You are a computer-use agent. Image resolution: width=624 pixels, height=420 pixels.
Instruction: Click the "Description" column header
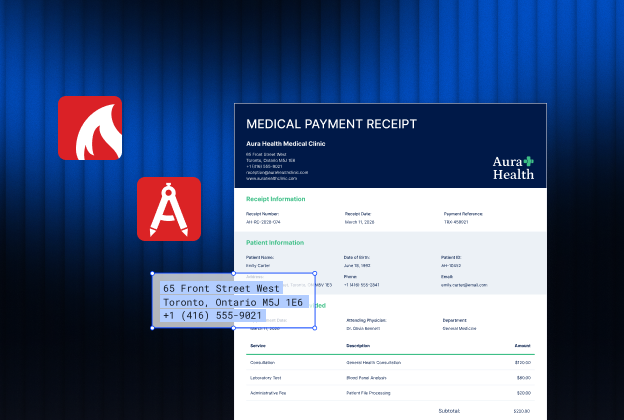pos(358,346)
